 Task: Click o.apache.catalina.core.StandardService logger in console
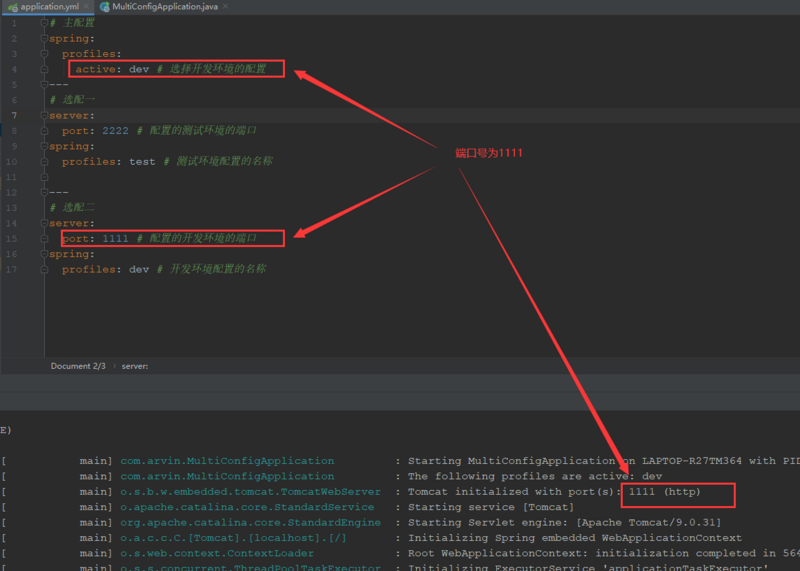click(x=247, y=507)
